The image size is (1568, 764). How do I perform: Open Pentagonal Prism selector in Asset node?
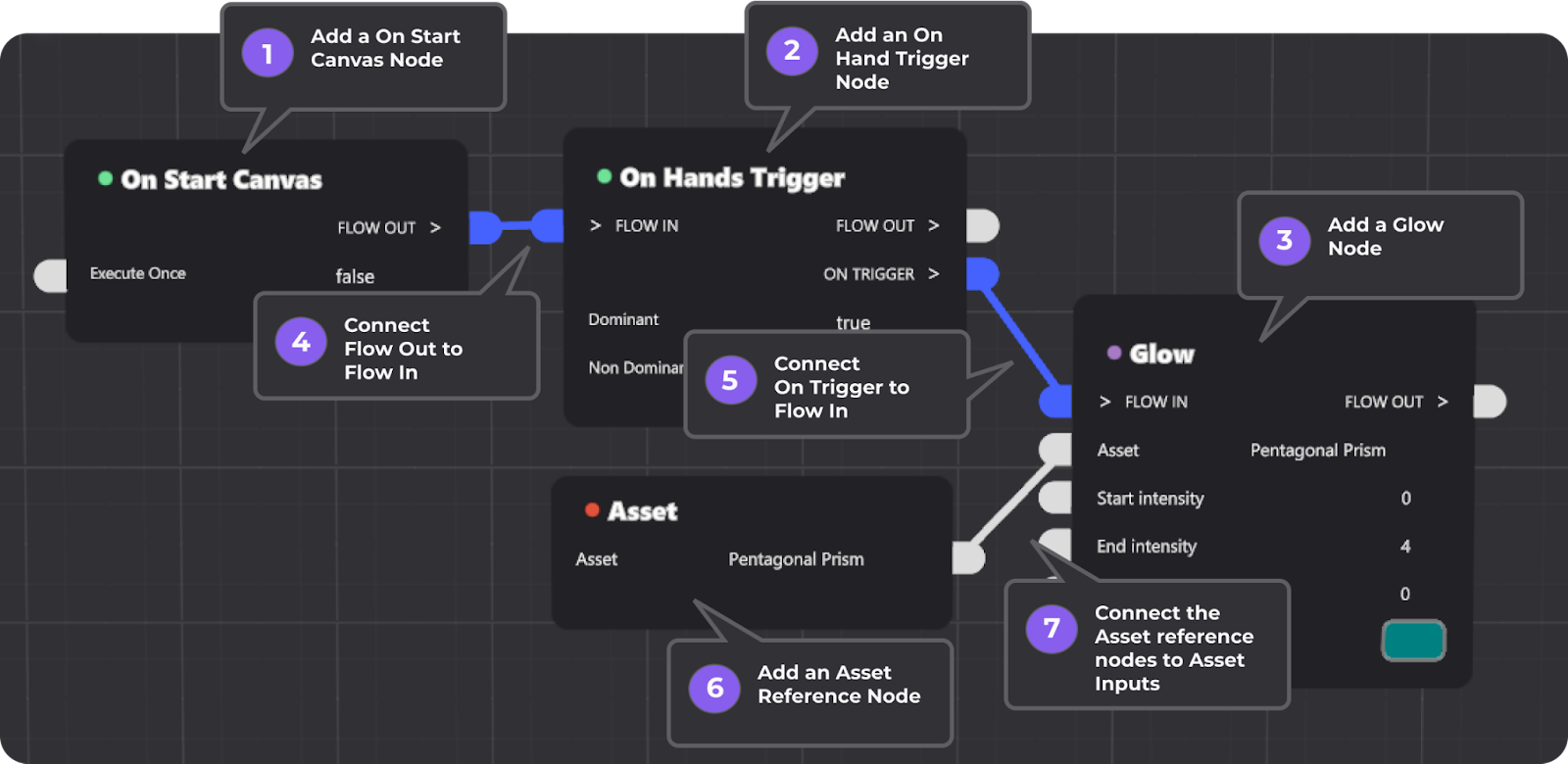(796, 559)
